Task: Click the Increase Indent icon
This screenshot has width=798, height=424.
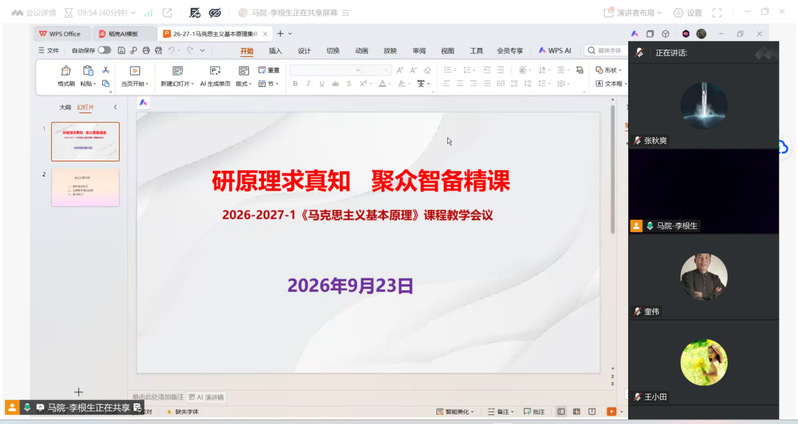Action: [x=500, y=70]
